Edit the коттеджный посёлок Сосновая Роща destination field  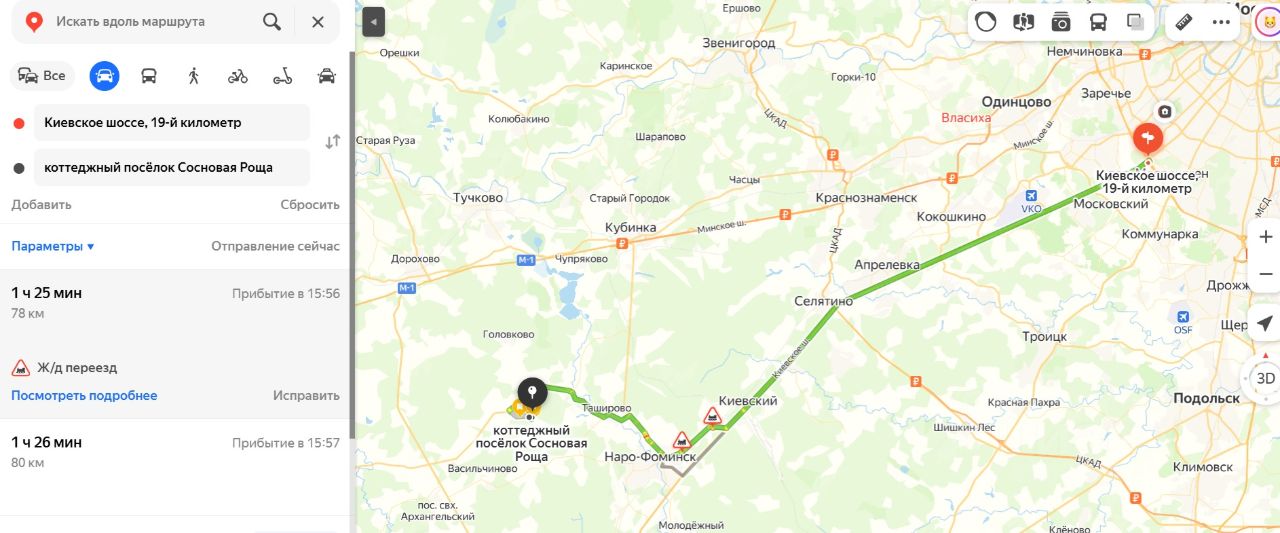pyautogui.click(x=172, y=167)
